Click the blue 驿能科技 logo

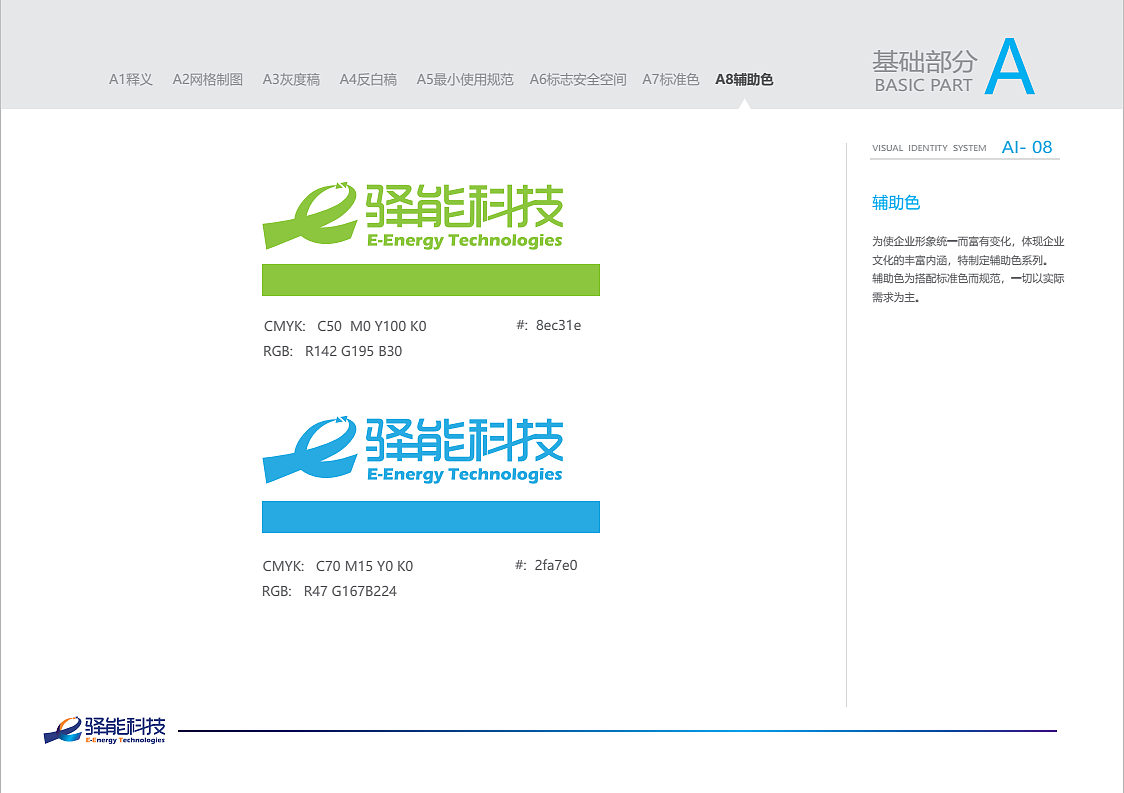pyautogui.click(x=413, y=450)
